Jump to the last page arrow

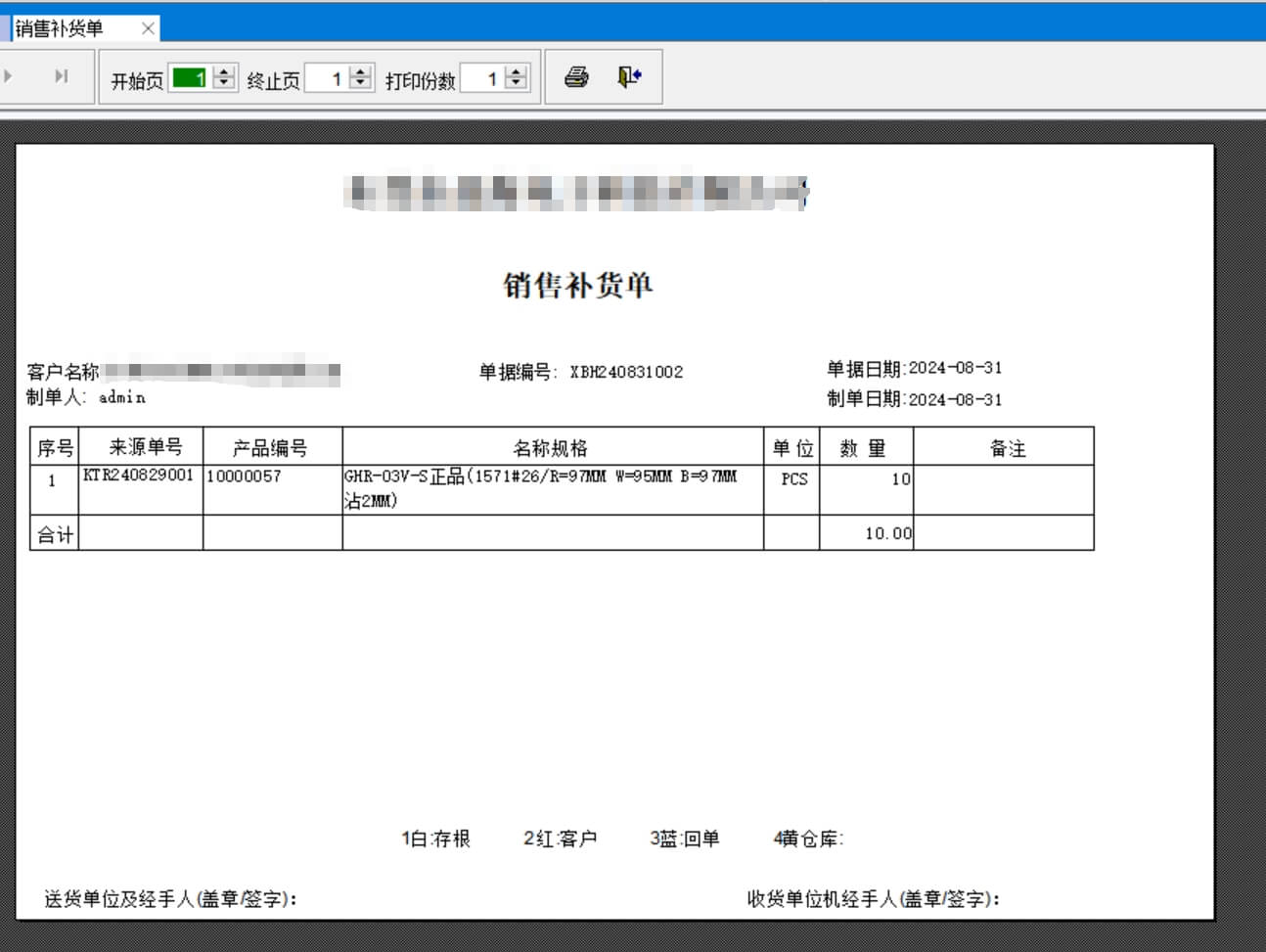coord(62,76)
